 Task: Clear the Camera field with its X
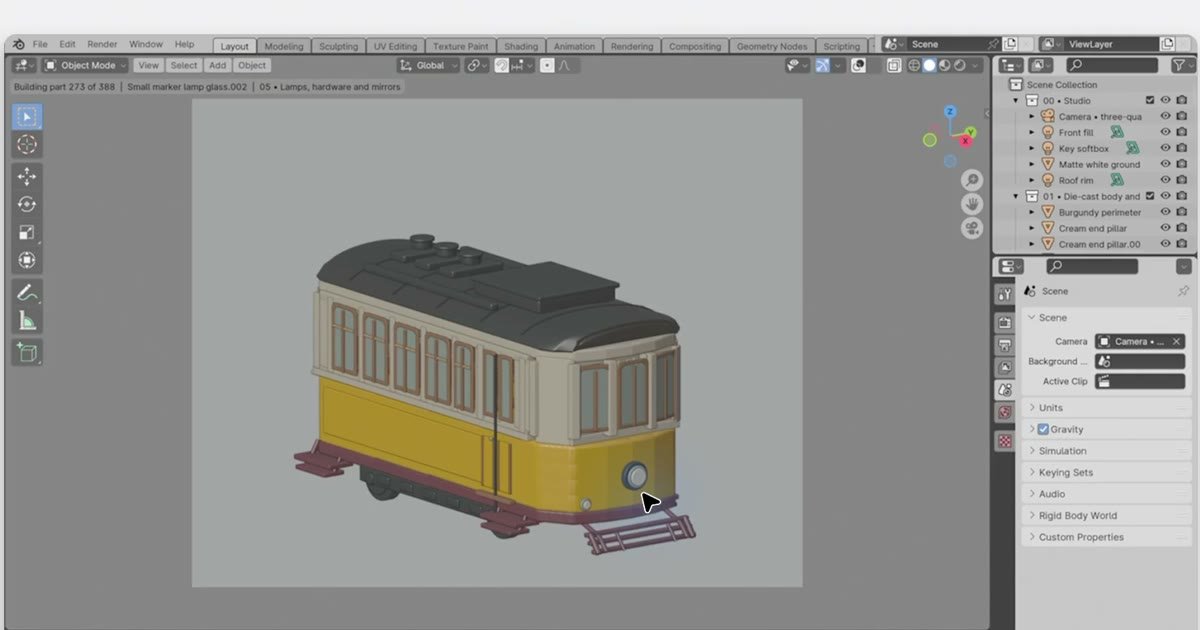click(1177, 342)
